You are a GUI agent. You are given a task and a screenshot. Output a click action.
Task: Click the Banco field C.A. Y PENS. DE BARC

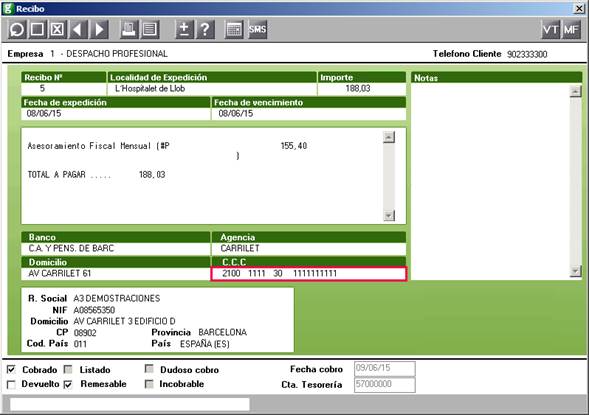(x=116, y=249)
